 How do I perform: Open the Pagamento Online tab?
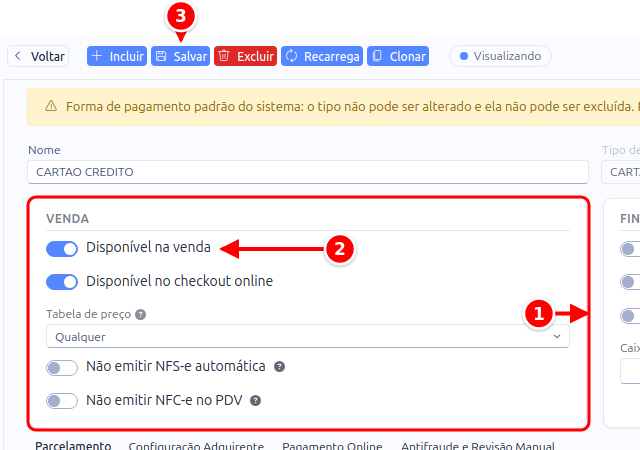[x=332, y=446]
